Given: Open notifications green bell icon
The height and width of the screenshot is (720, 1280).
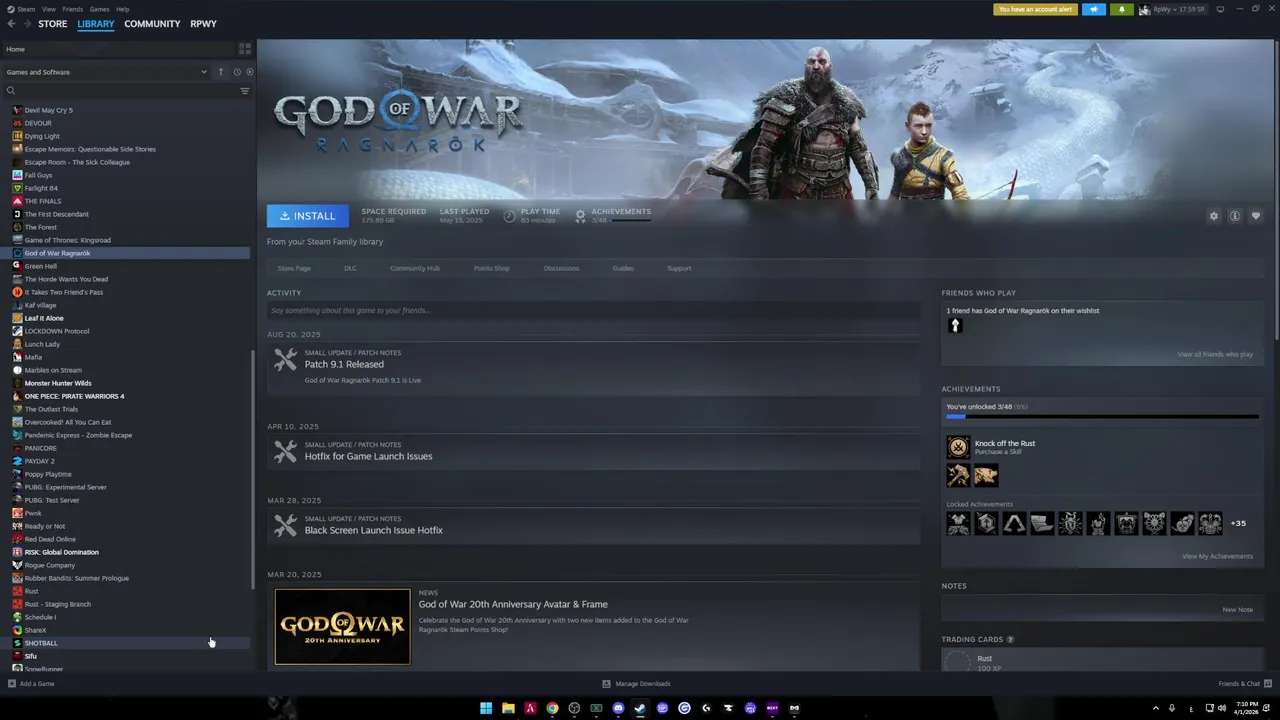Looking at the screenshot, I should [x=1121, y=9].
